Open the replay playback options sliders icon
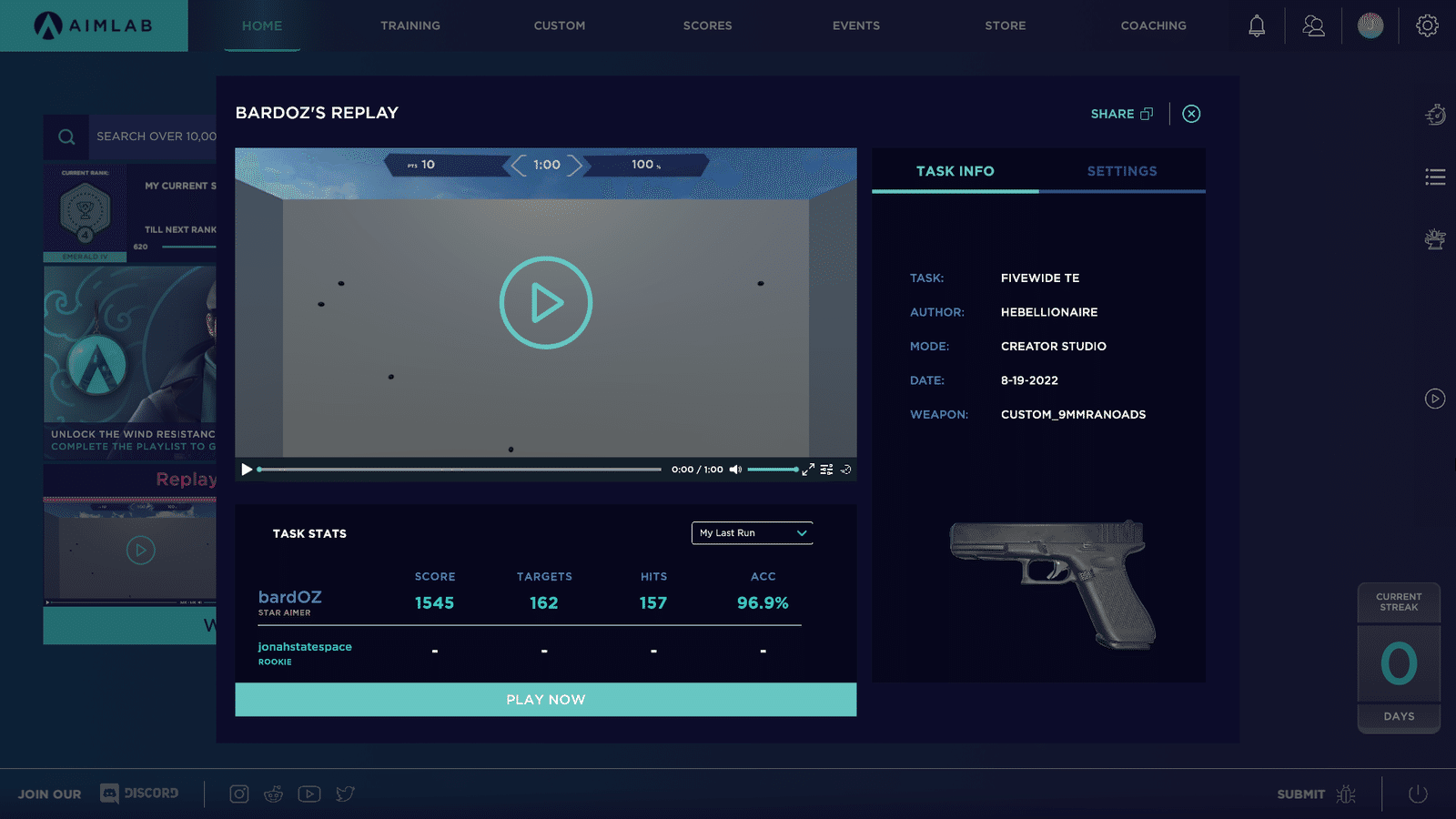This screenshot has height=819, width=1456. point(826,470)
